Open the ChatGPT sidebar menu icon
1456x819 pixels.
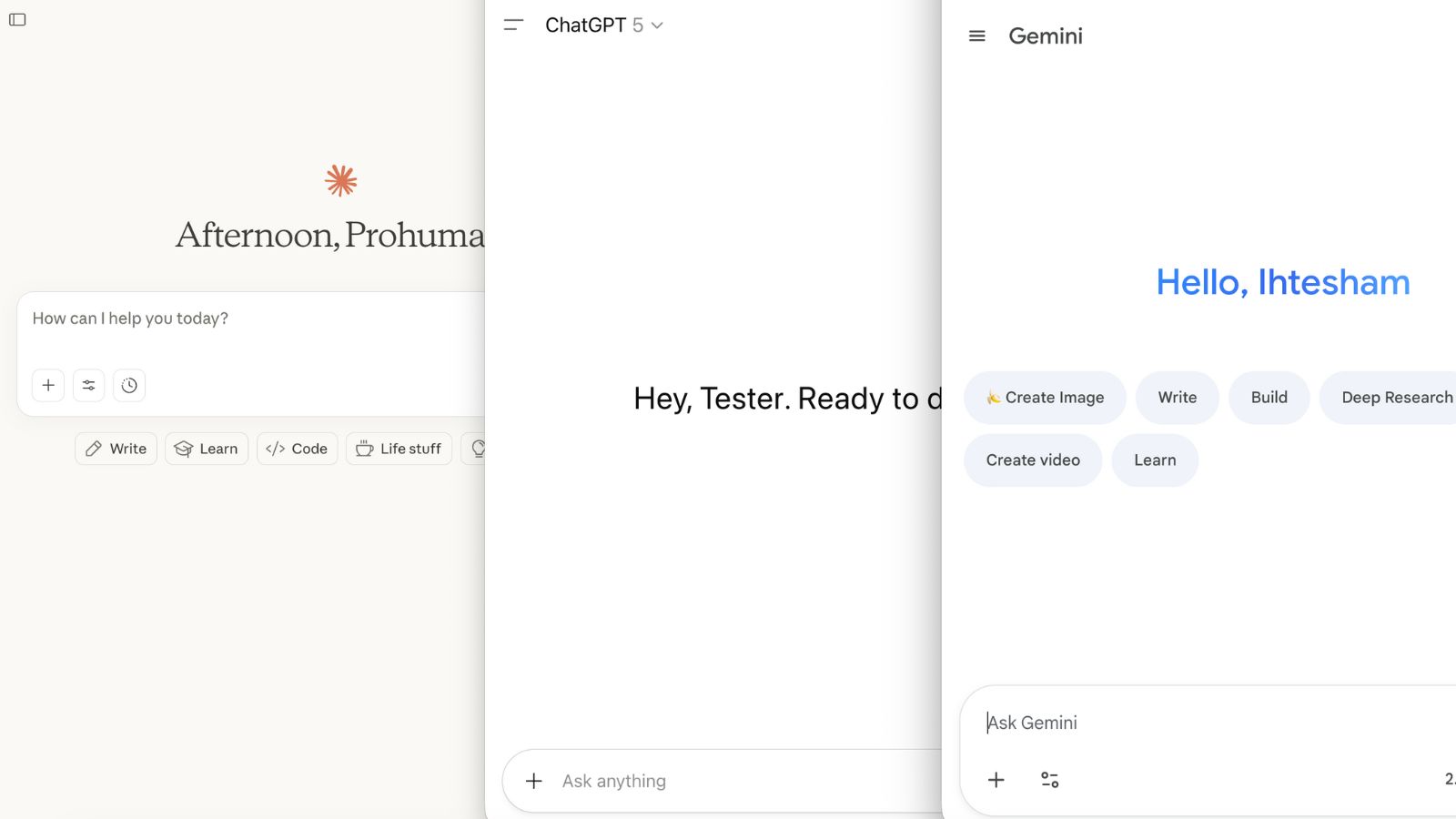513,25
